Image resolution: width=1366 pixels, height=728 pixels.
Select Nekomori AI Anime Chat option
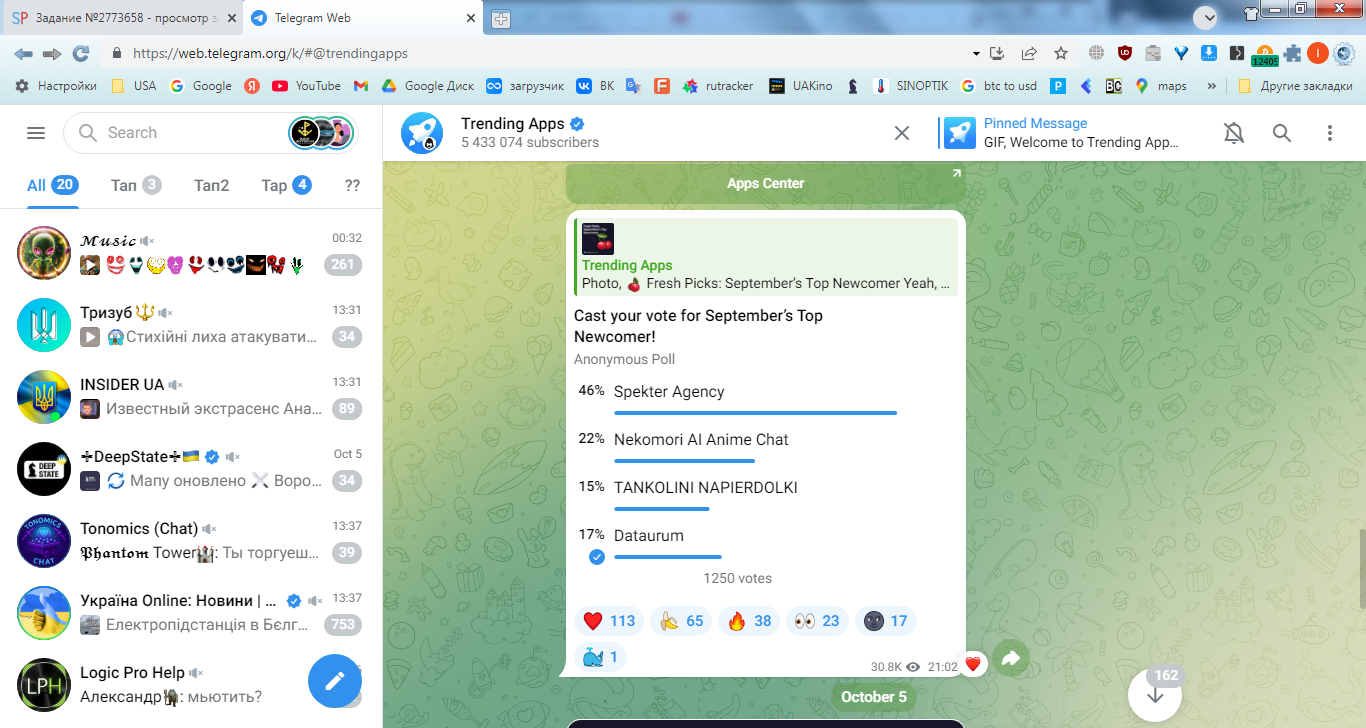pos(766,445)
